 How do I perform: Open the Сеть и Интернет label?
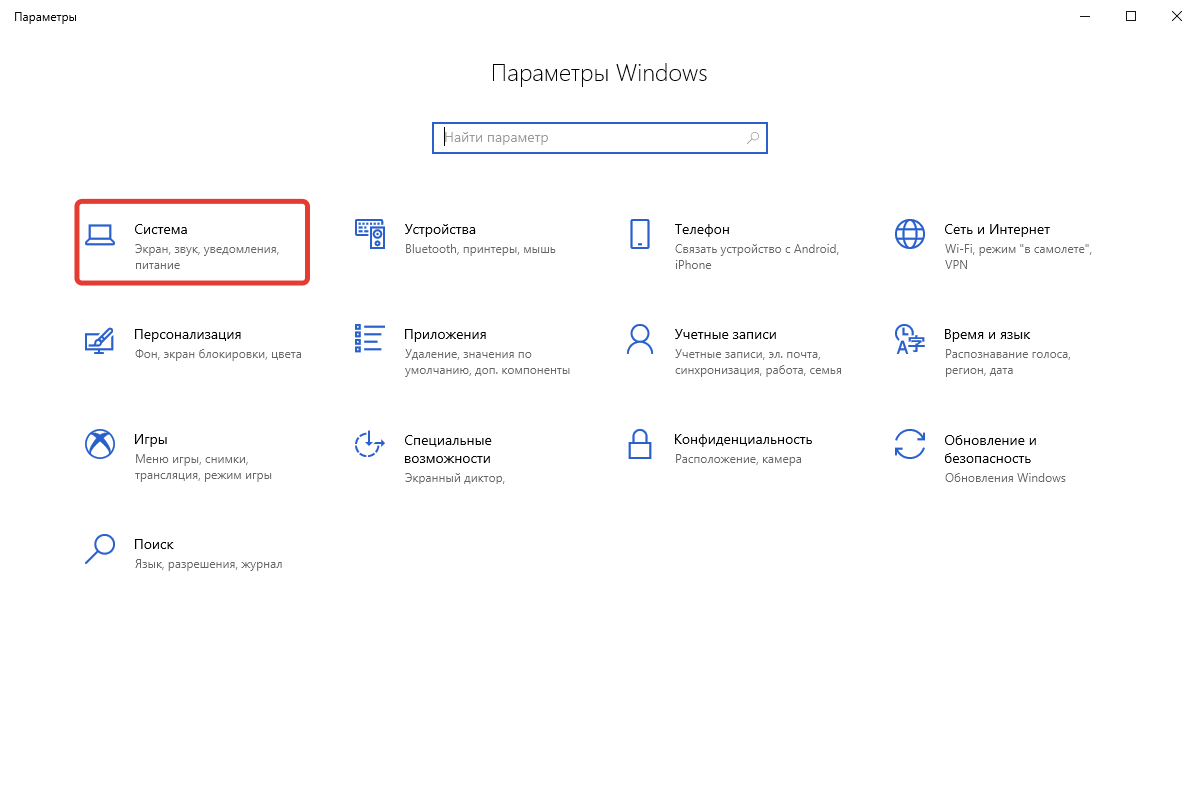pos(997,229)
